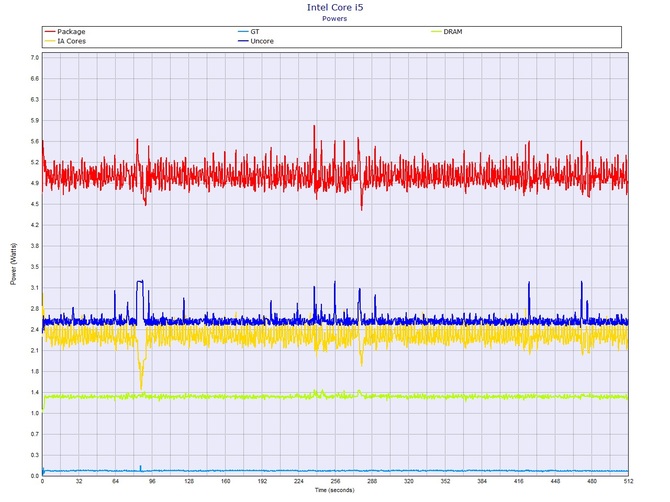
Task: Click the light blue GT legend marker
Action: (243, 32)
